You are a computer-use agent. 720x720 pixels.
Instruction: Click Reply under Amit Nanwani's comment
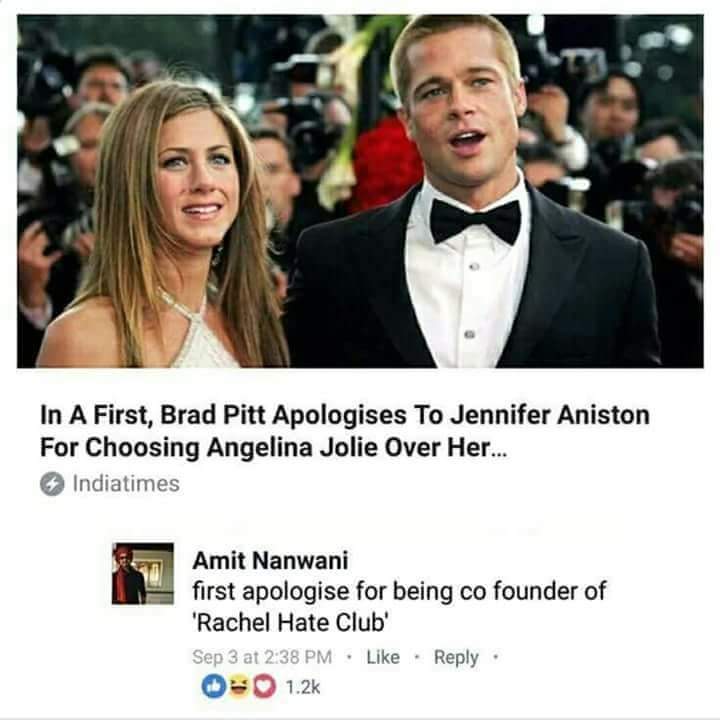(x=456, y=658)
